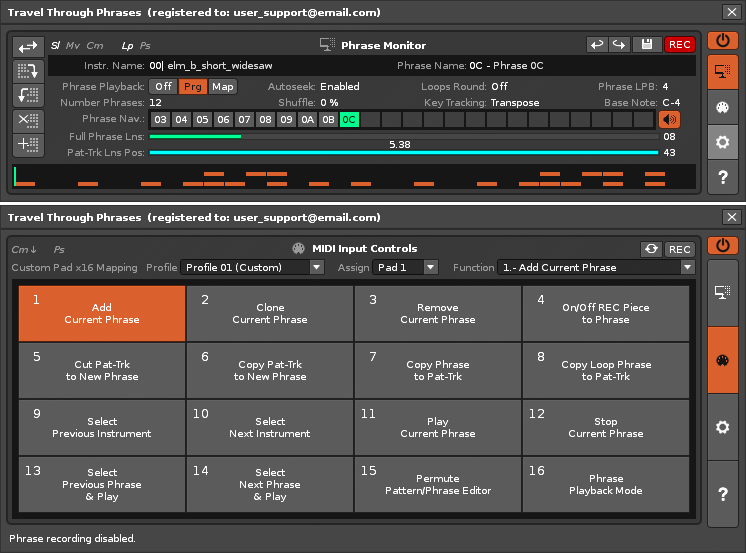The height and width of the screenshot is (553, 746).
Task: Click the redo arrow in Phrase Monitor
Action: [x=619, y=45]
